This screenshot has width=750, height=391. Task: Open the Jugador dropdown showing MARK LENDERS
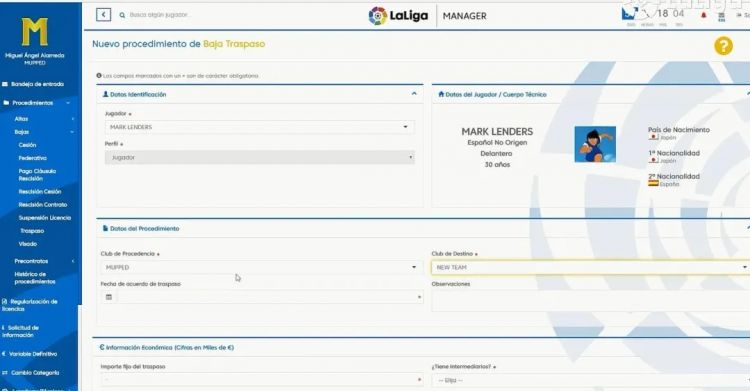click(259, 127)
